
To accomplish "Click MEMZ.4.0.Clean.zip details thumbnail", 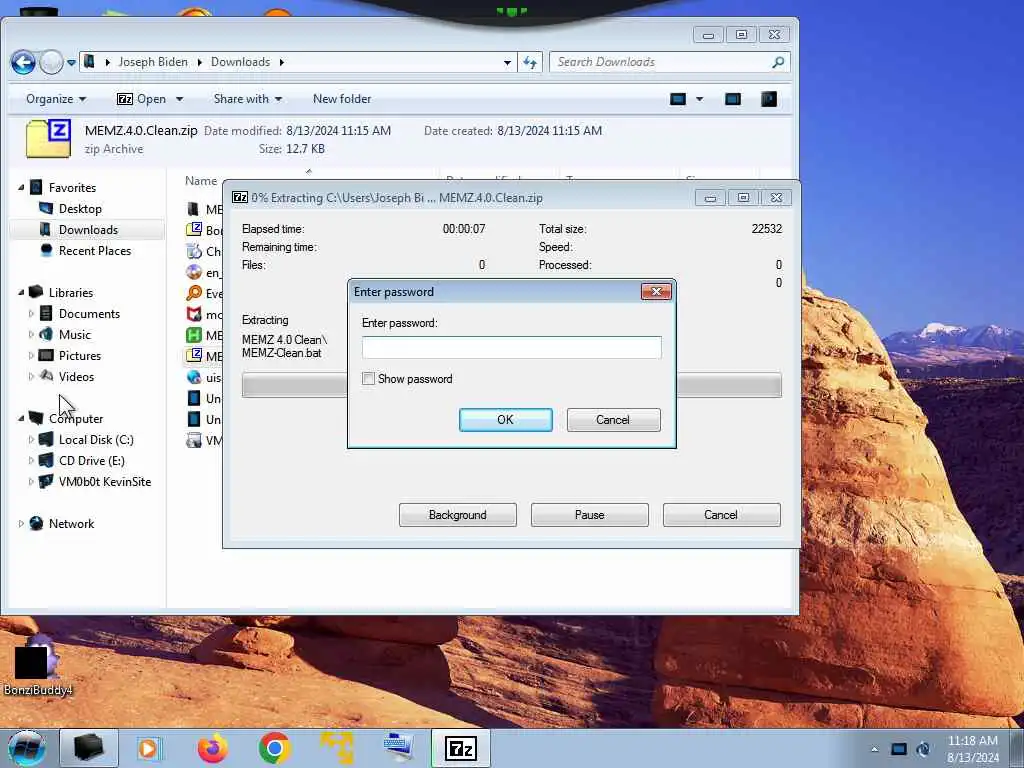I will coord(48,138).
